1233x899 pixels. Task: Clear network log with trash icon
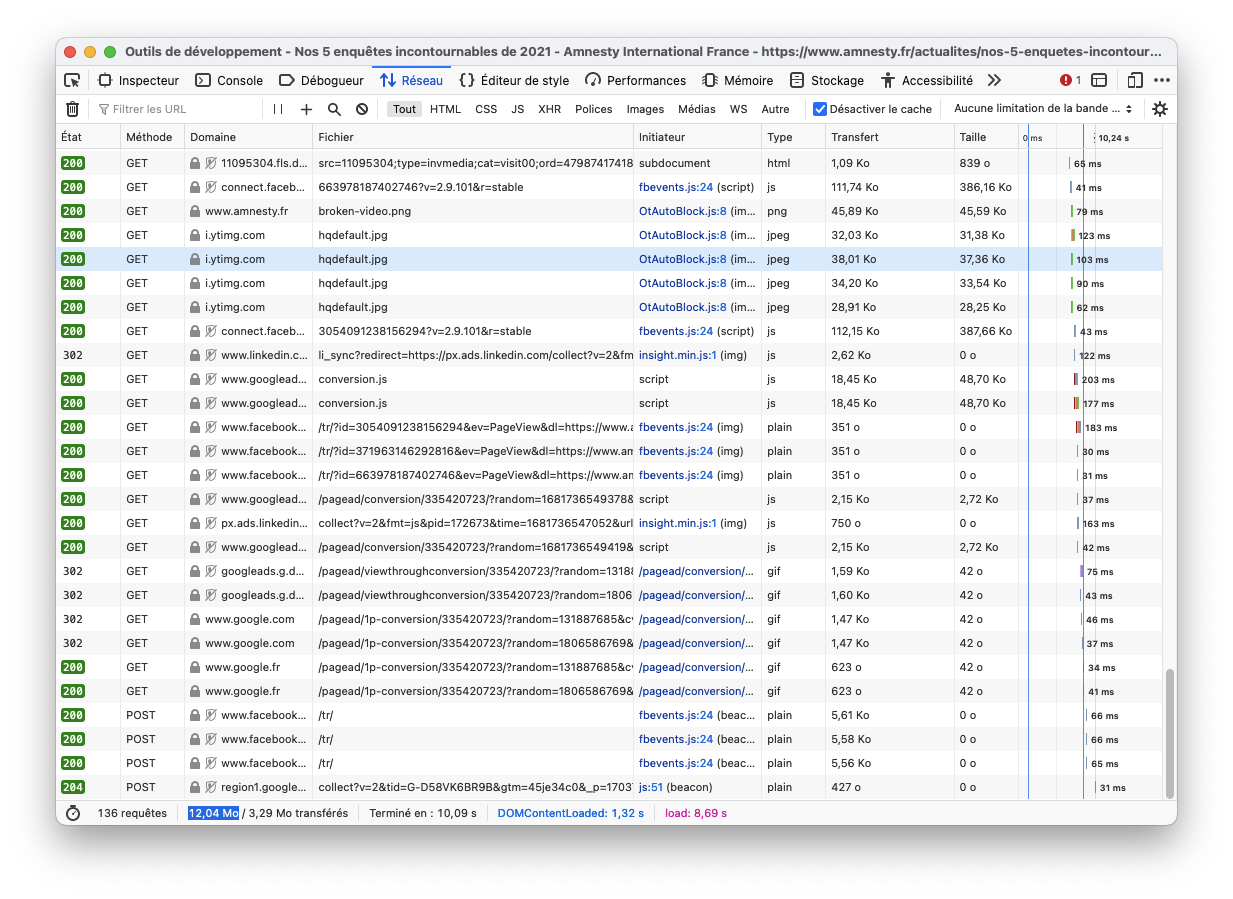point(72,109)
